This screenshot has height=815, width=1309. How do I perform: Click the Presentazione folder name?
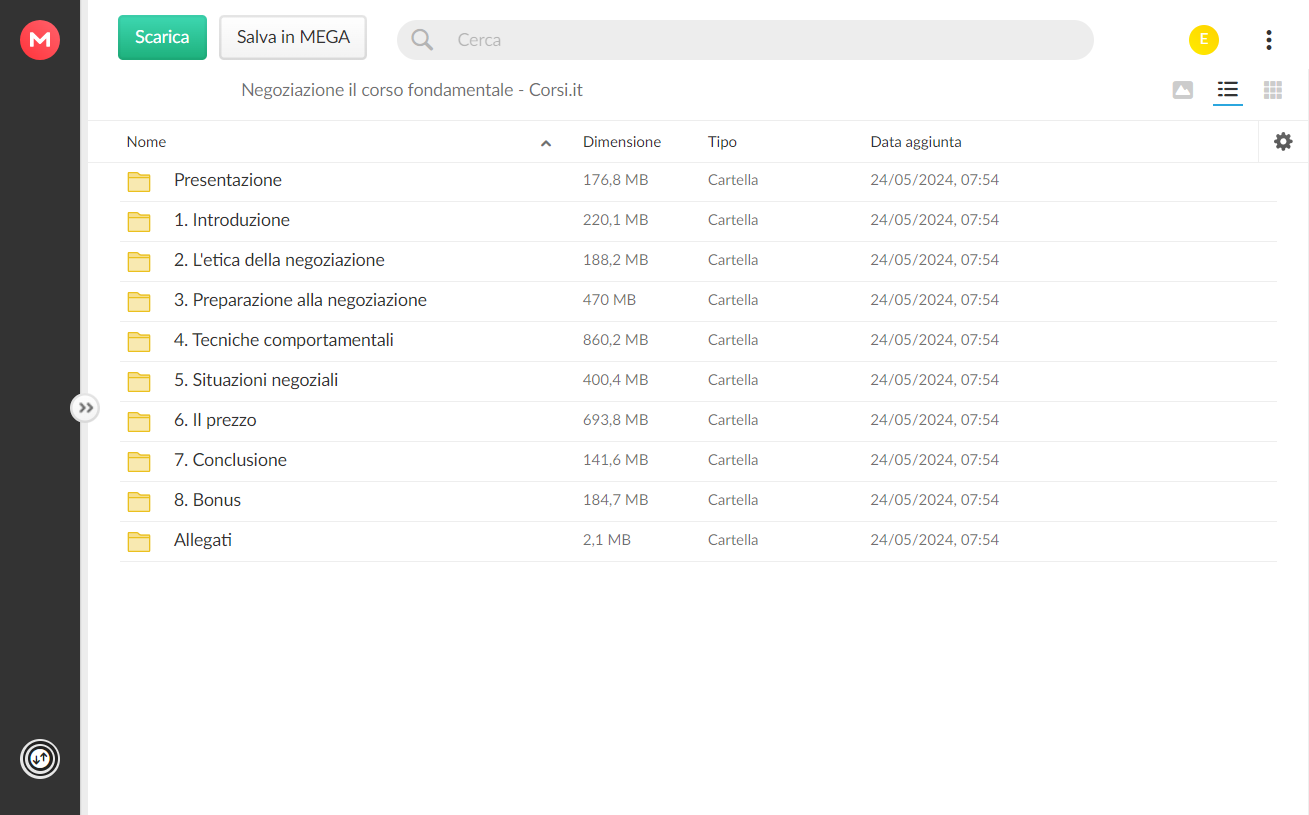coord(228,180)
